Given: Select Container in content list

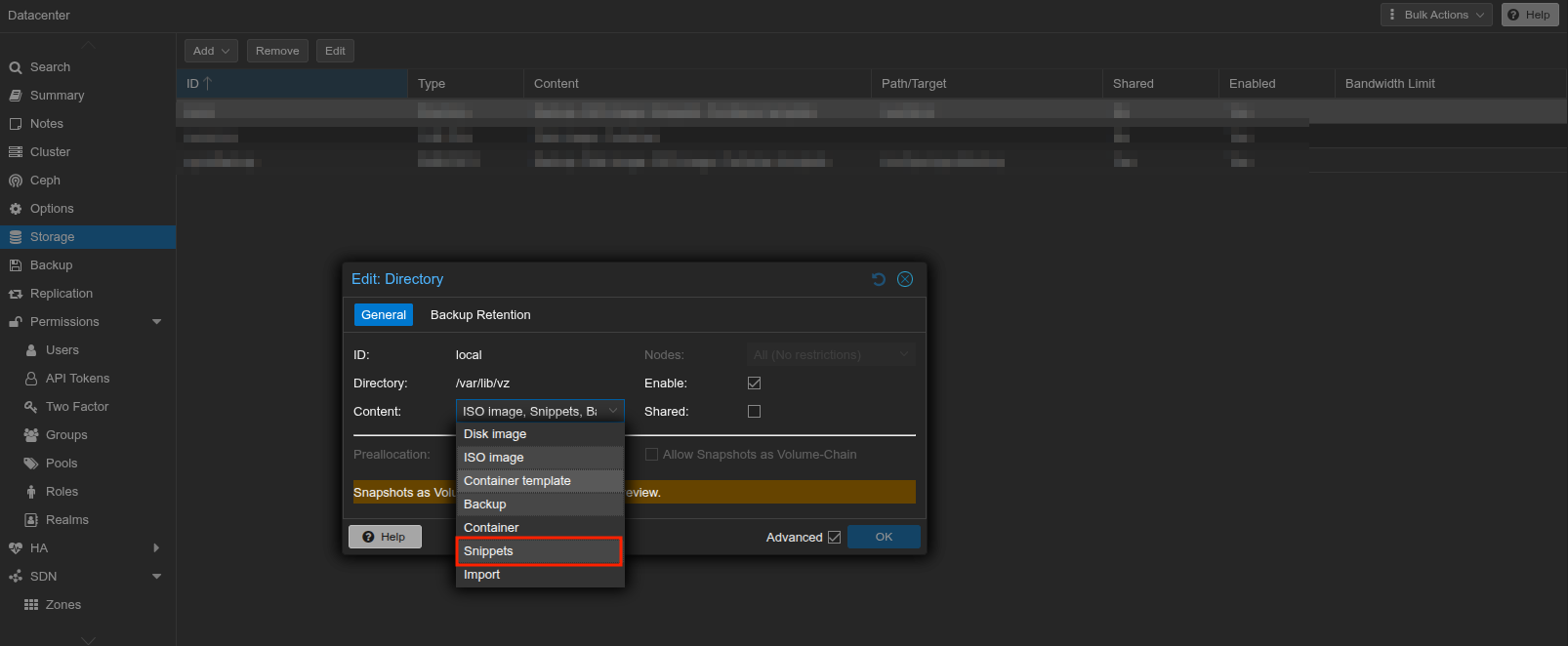Looking at the screenshot, I should tap(540, 528).
